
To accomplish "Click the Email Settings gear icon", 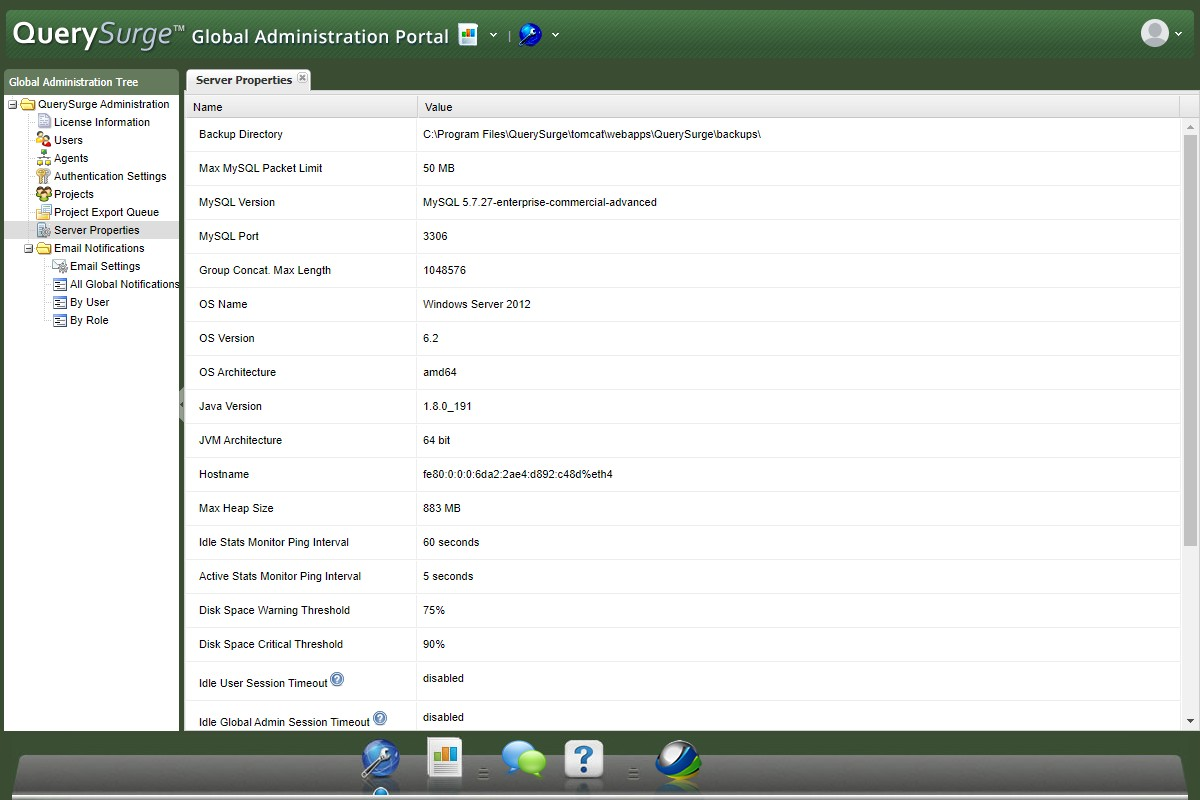I will (60, 266).
